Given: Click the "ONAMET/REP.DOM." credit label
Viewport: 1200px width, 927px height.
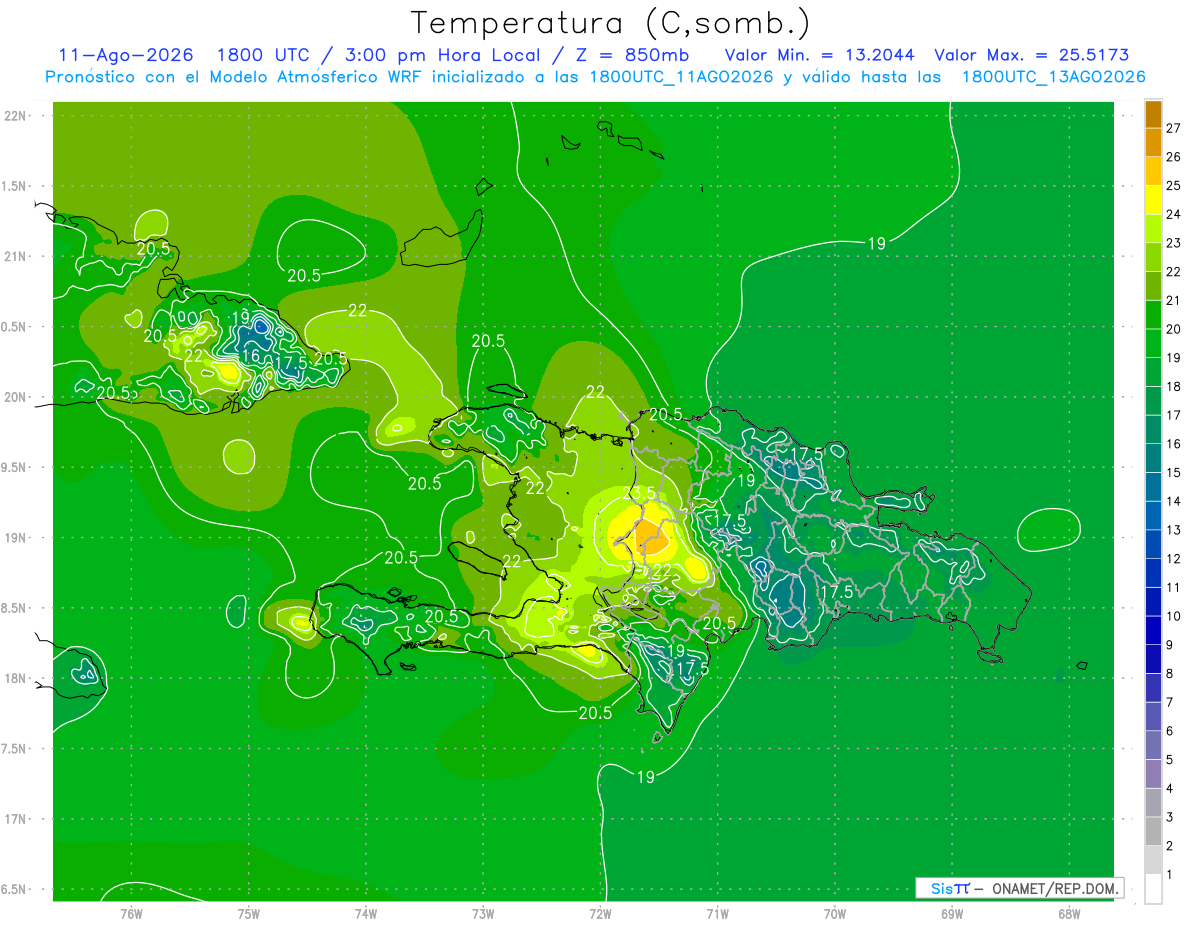Looking at the screenshot, I should tap(1056, 888).
